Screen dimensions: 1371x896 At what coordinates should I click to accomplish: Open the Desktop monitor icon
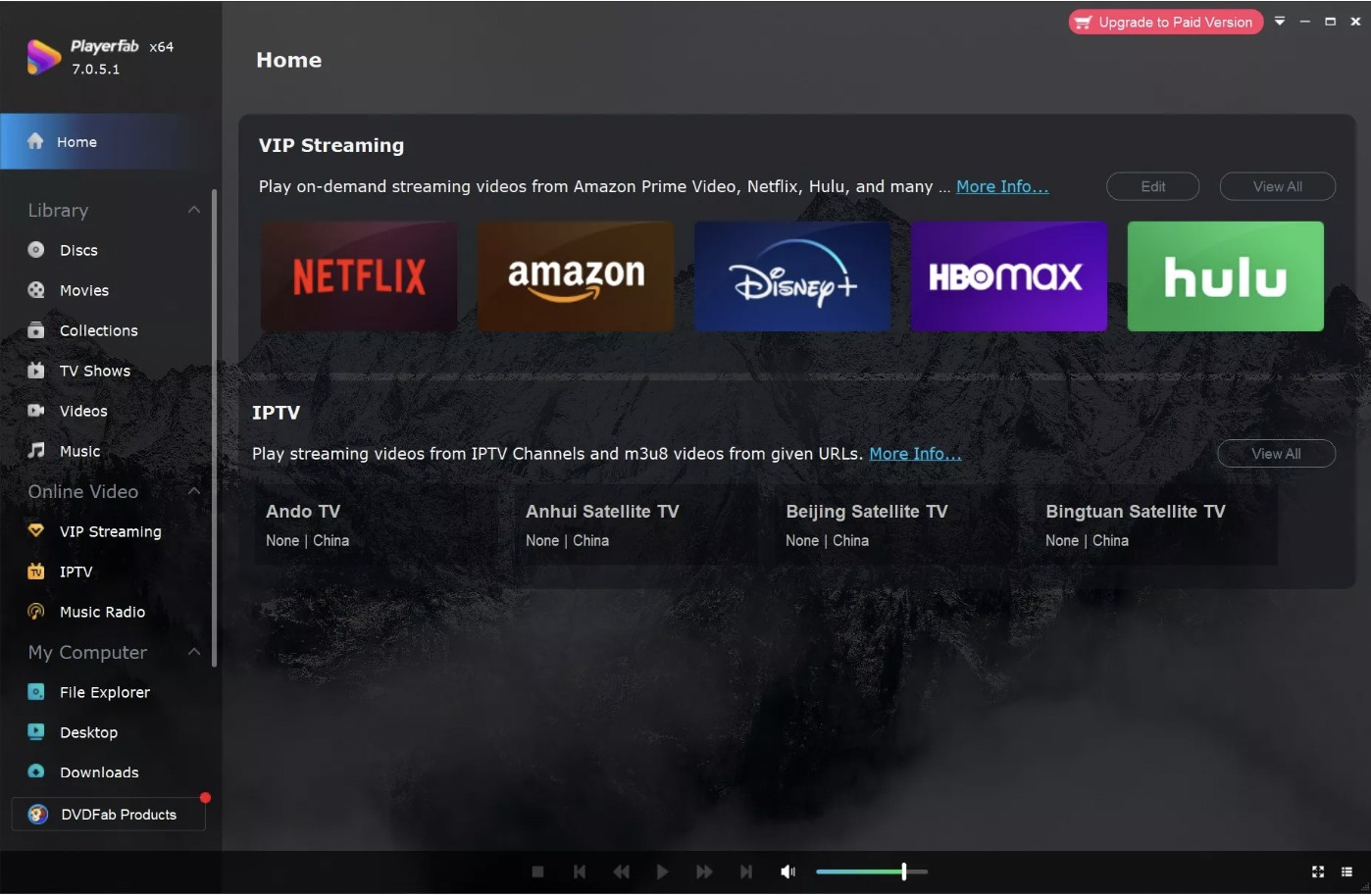[36, 732]
